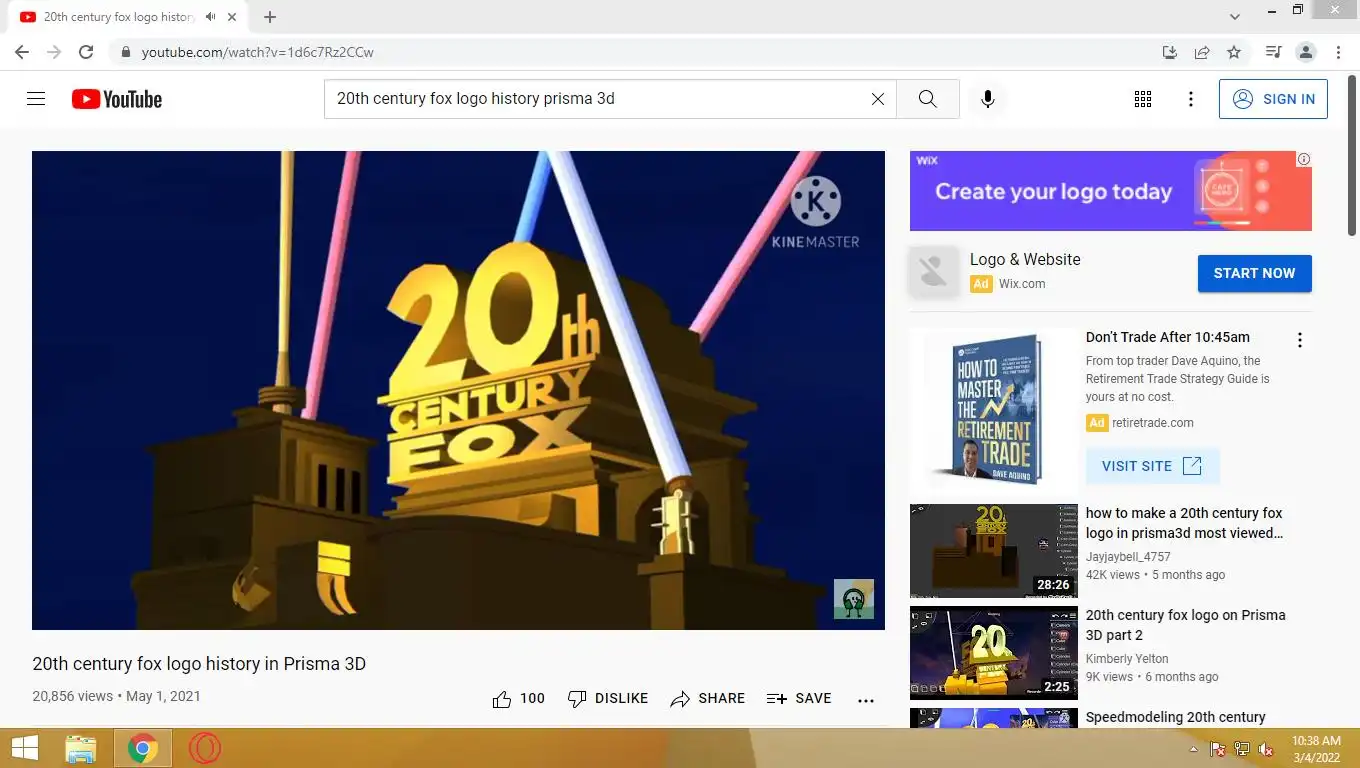Viewport: 1360px width, 768px height.
Task: Open Chrome profile avatar
Action: tap(1306, 52)
